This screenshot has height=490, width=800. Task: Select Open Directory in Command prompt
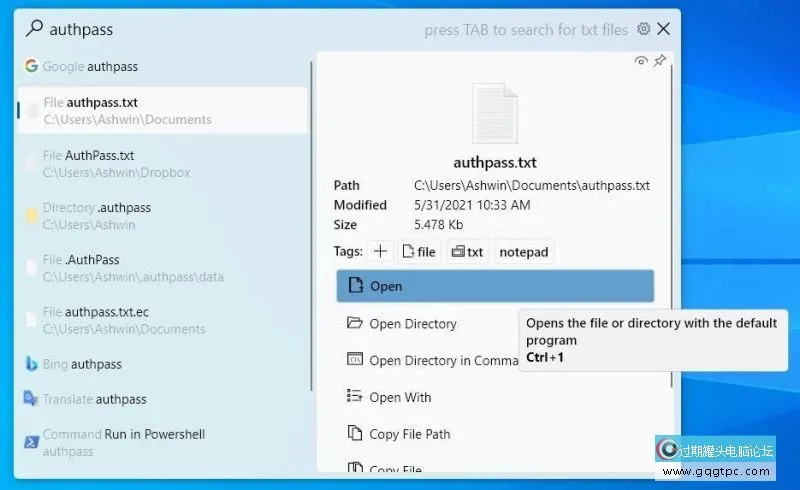[430, 360]
